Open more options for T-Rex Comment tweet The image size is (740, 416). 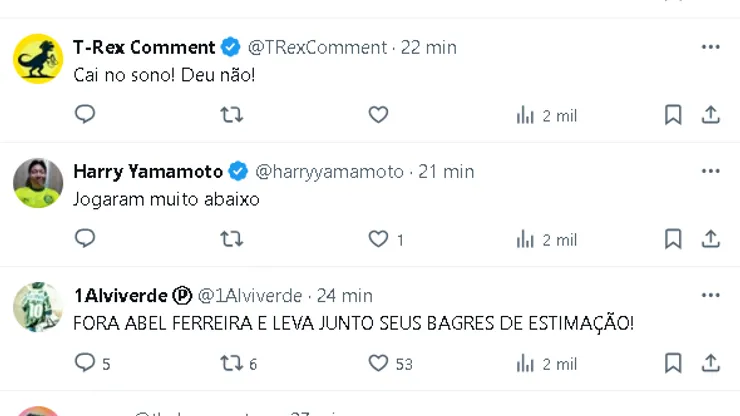[x=710, y=47]
